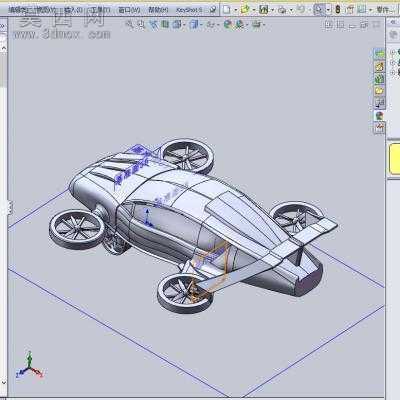Open the yellow folder task pane tab
This screenshot has width=400, height=400.
click(379, 91)
